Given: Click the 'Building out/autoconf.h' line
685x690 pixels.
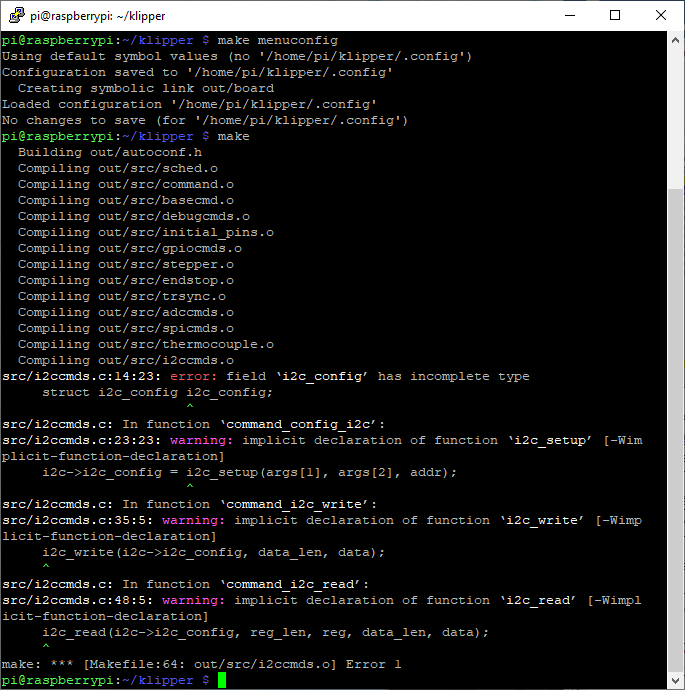Looking at the screenshot, I should click(110, 152).
